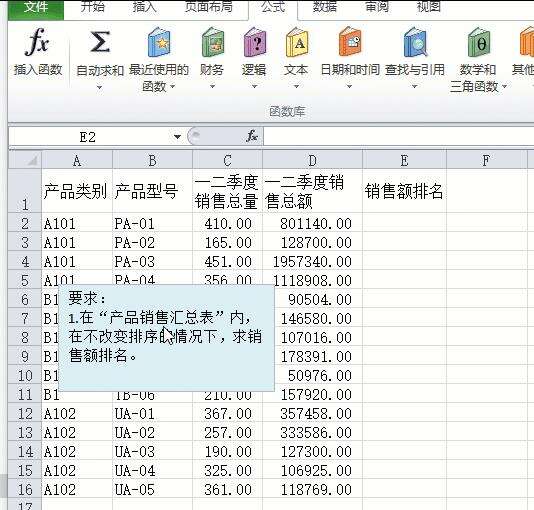Open the 文本 functions book icon
This screenshot has width=534, height=510.
pyautogui.click(x=297, y=42)
